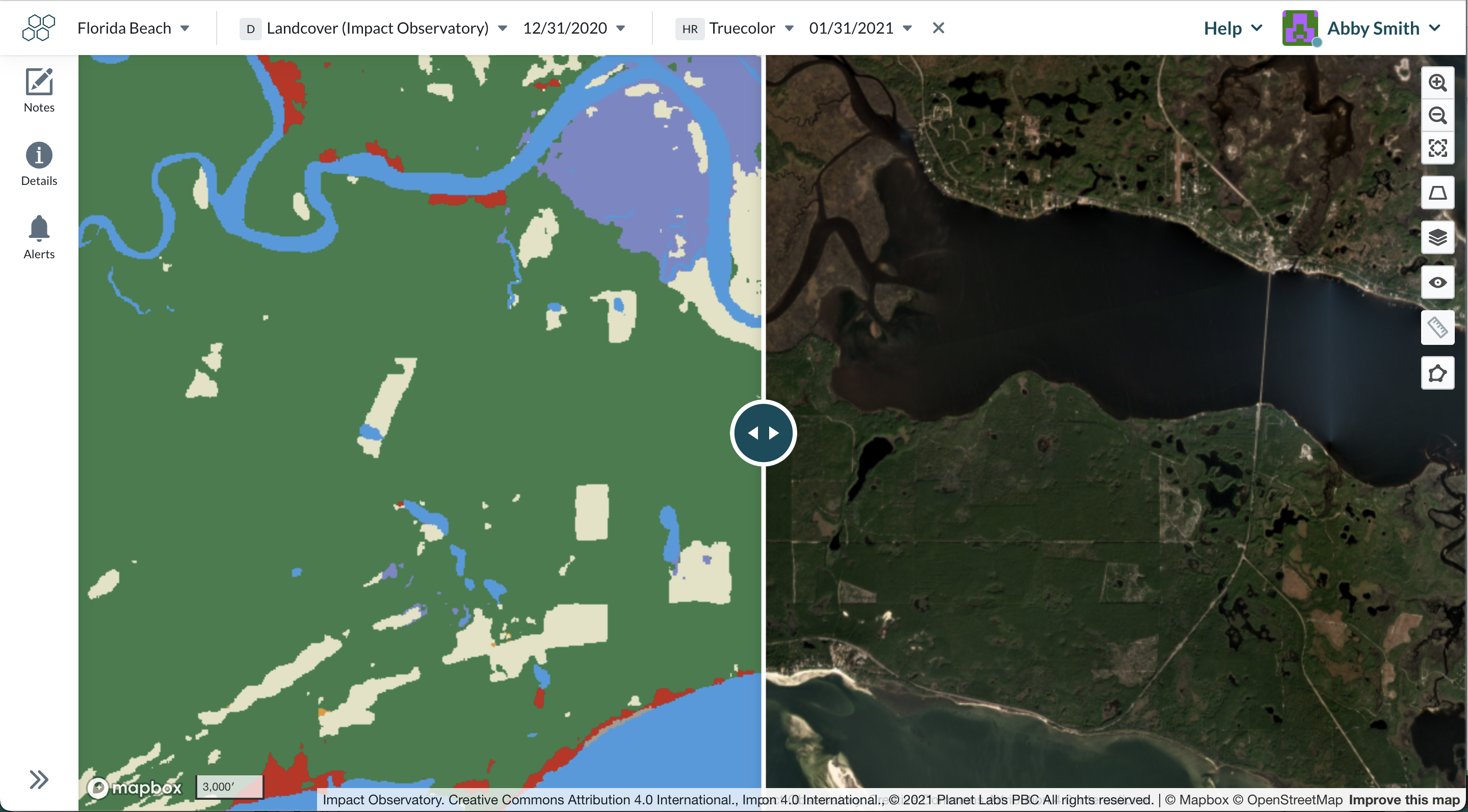
Task: Zoom in on the map
Action: click(x=1437, y=83)
